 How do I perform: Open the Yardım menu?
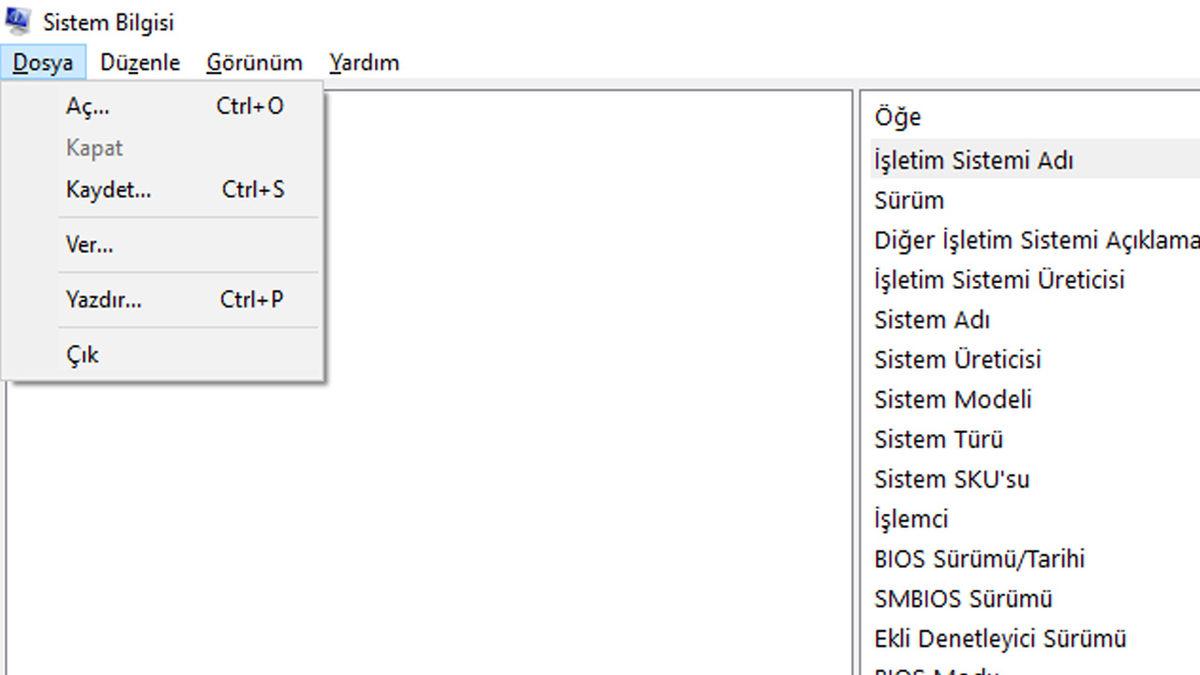tap(363, 62)
